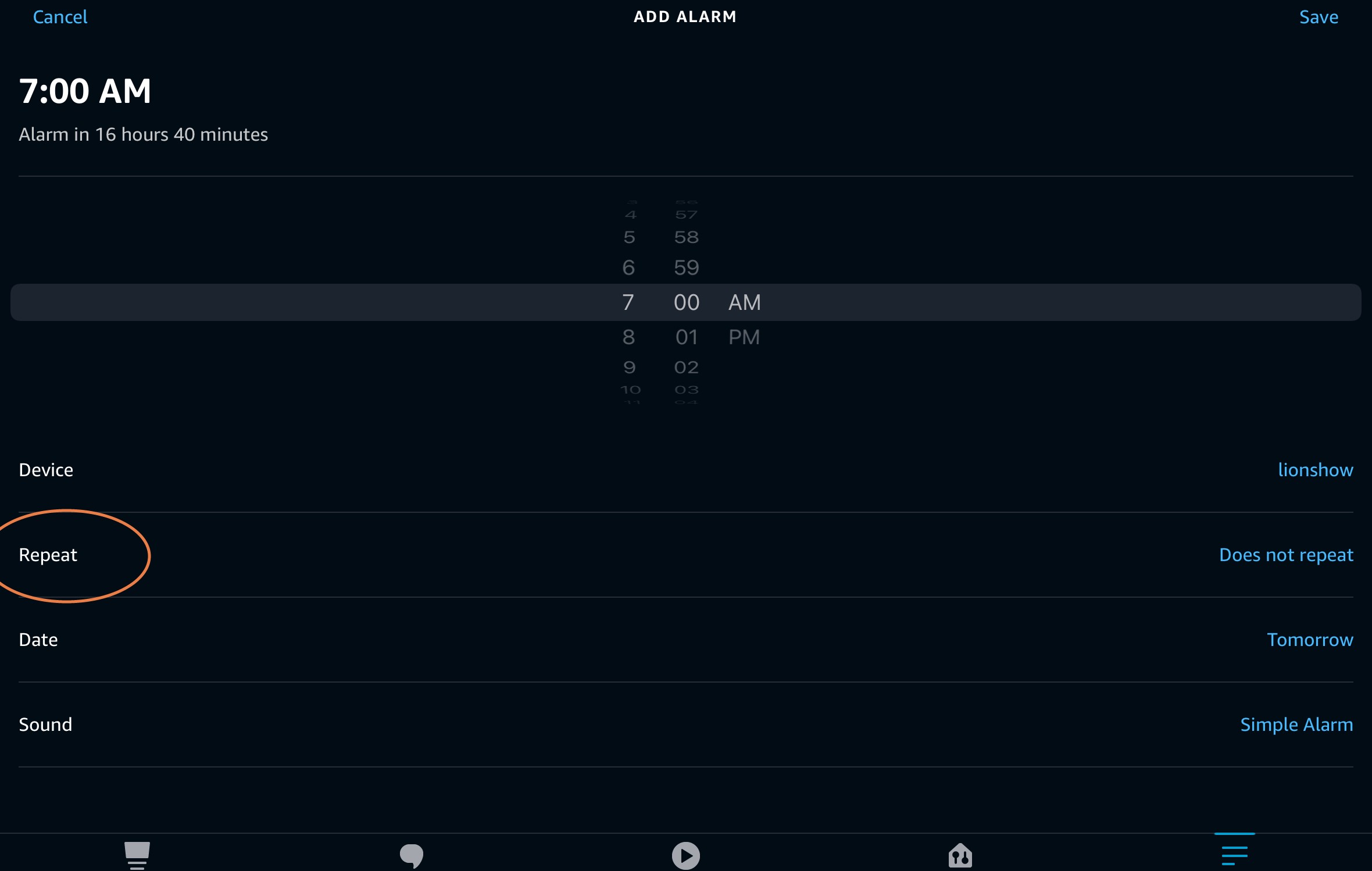
Task: Click Cancel to discard alarm
Action: click(x=60, y=16)
